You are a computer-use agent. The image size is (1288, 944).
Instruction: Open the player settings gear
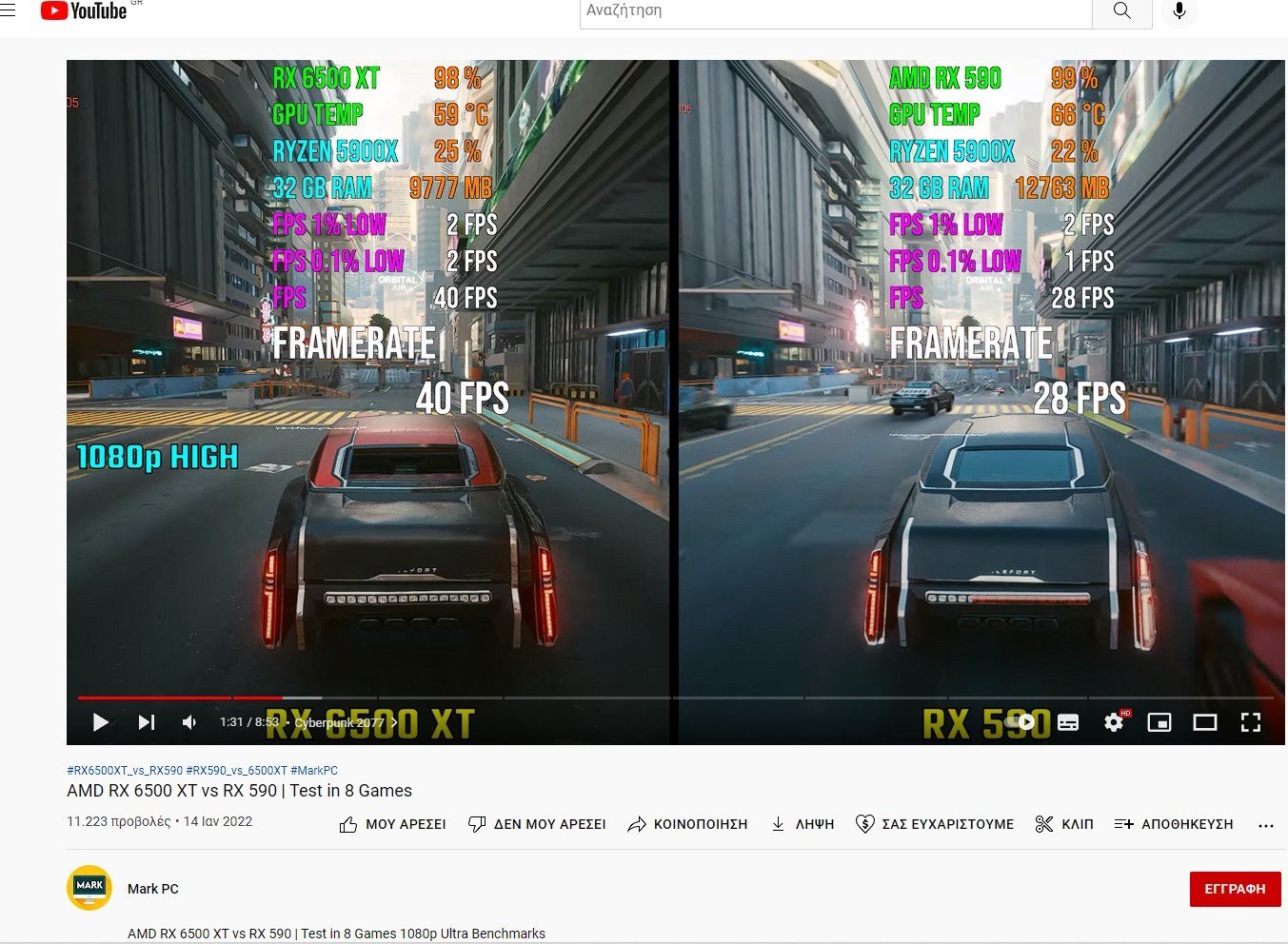1114,722
